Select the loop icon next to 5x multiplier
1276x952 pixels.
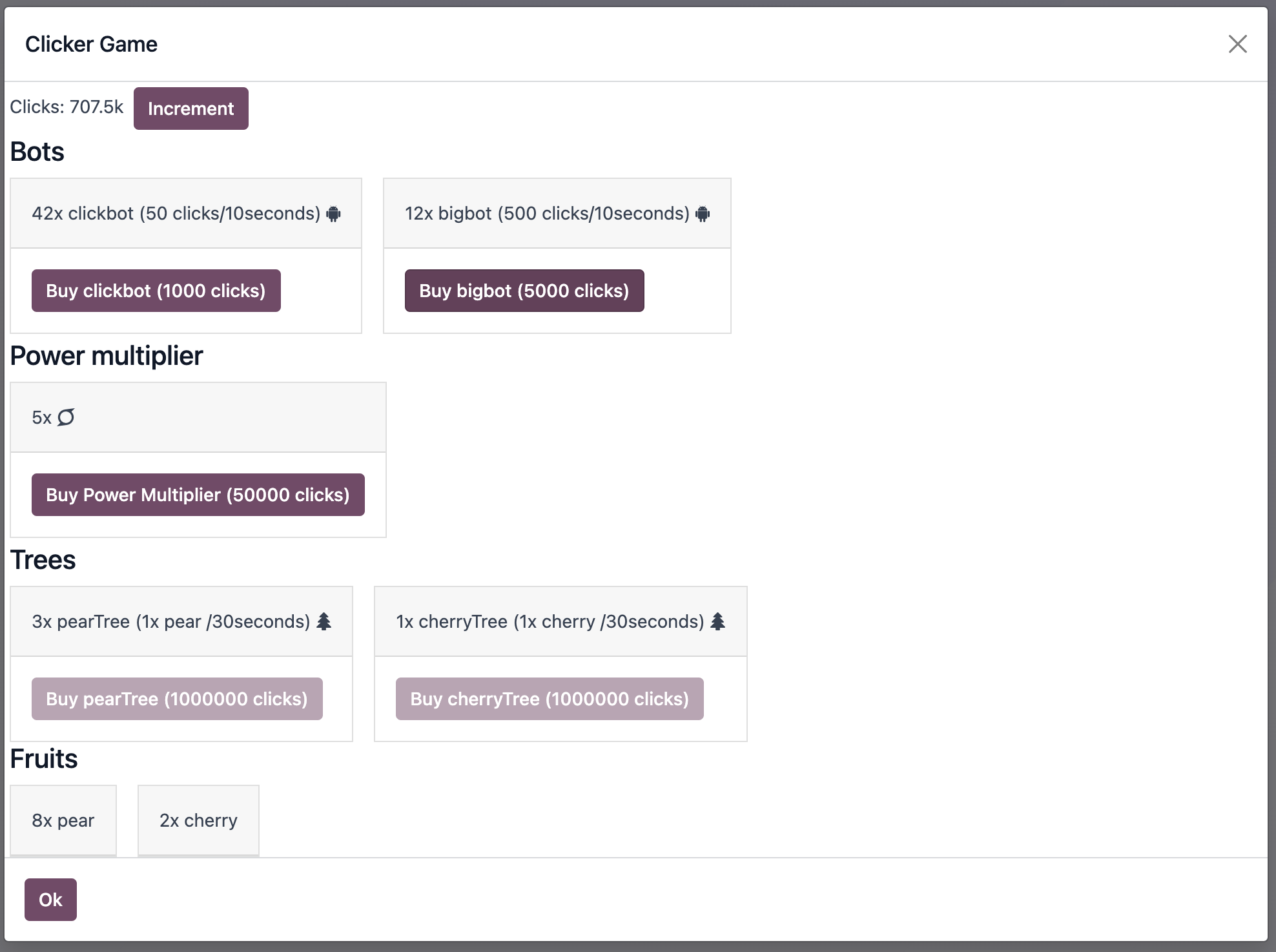67,417
